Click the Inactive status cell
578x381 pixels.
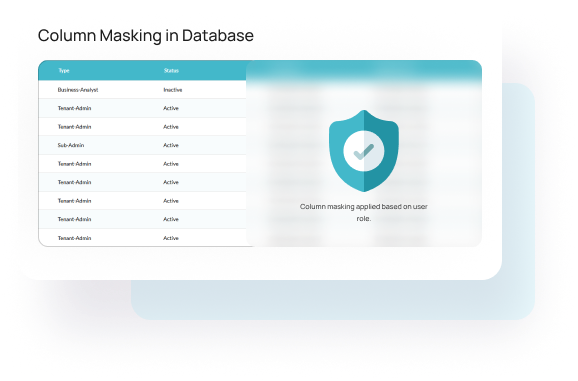click(173, 90)
